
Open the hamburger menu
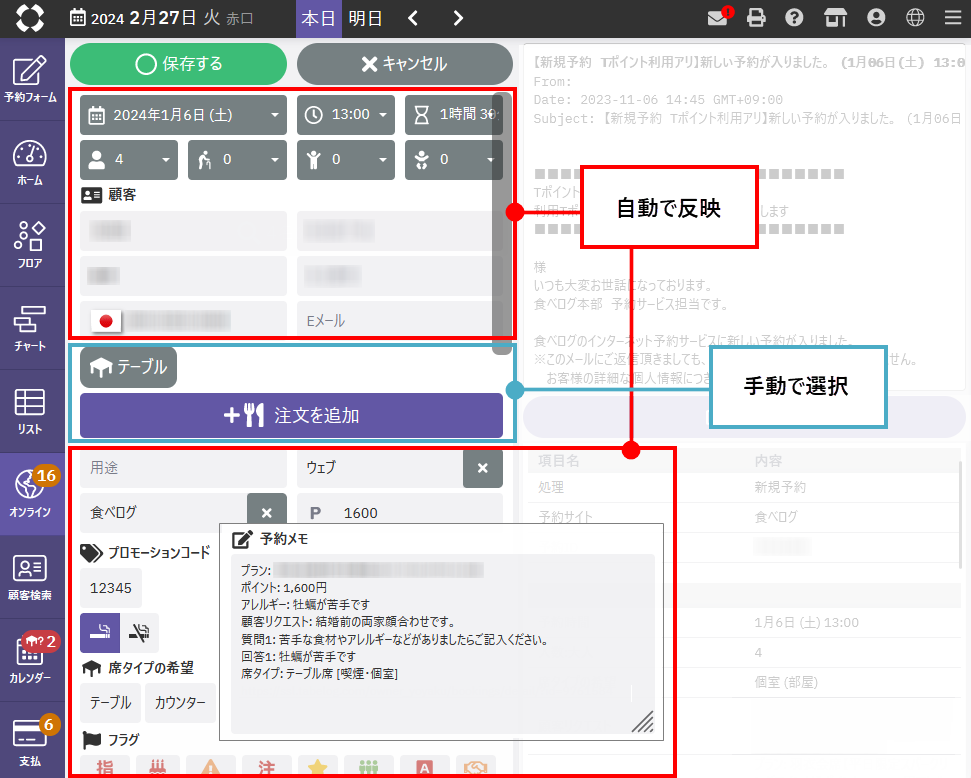point(952,18)
